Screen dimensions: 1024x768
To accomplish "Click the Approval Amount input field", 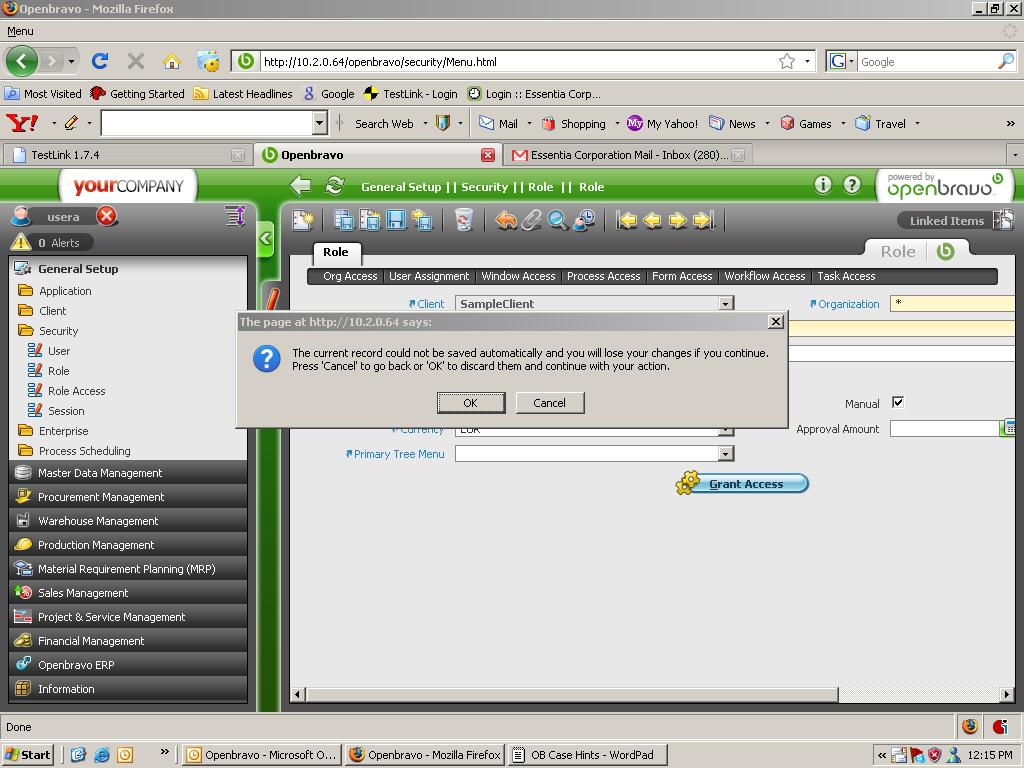I will (944, 429).
